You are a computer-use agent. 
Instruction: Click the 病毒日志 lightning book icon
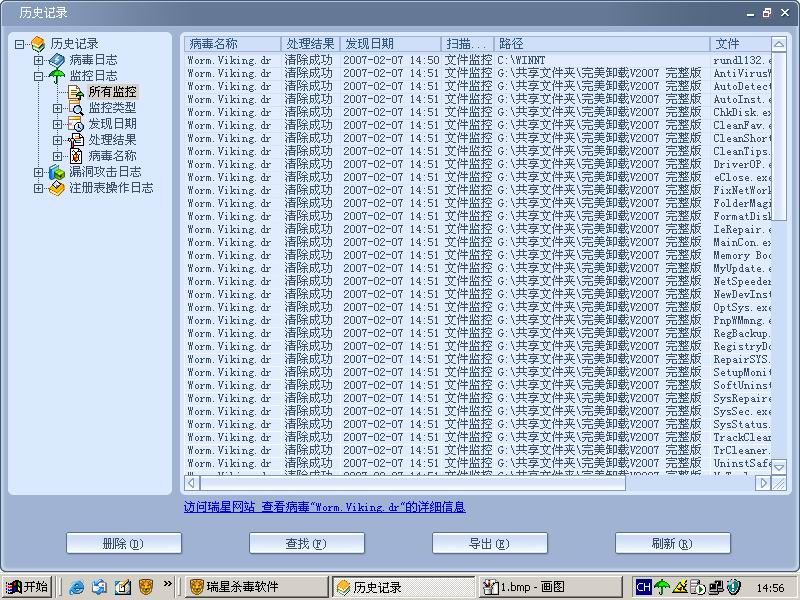pyautogui.click(x=57, y=60)
